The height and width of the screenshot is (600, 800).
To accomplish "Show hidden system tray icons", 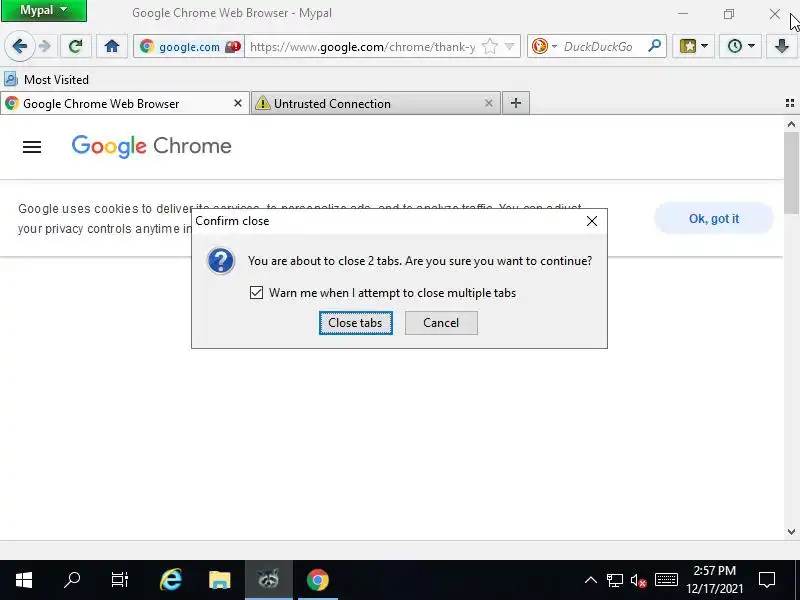I will click(x=591, y=580).
